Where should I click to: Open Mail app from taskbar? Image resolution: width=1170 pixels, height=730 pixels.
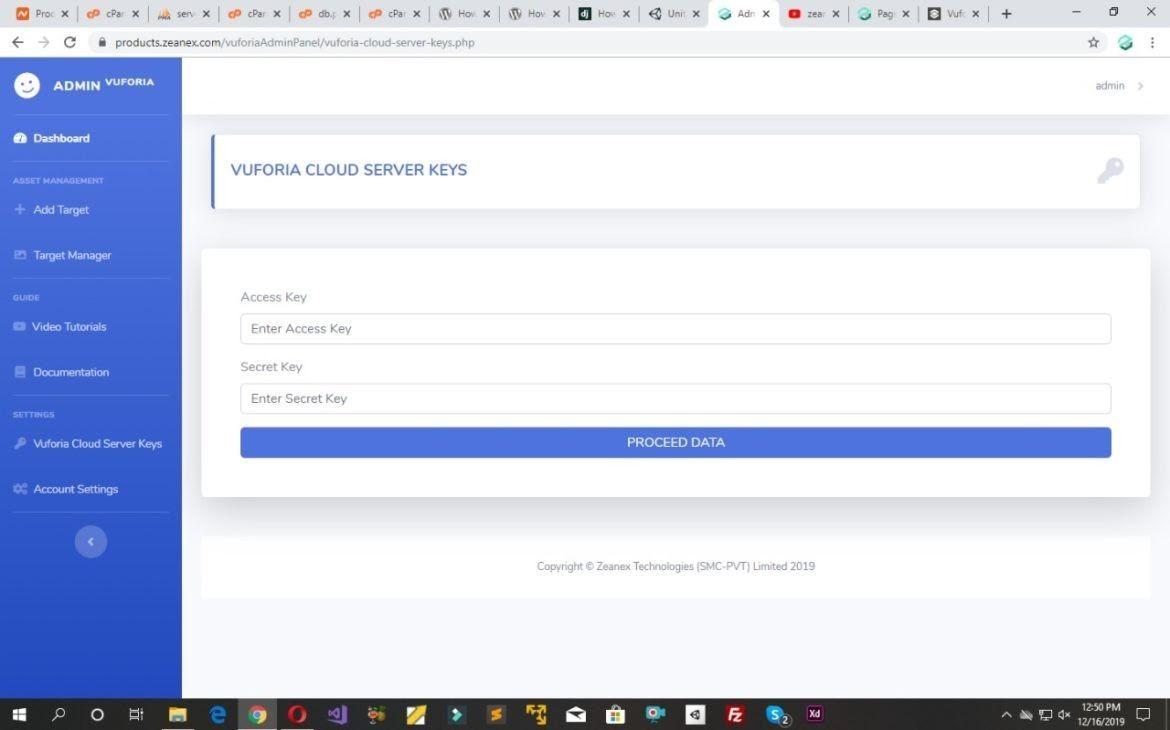pos(575,714)
